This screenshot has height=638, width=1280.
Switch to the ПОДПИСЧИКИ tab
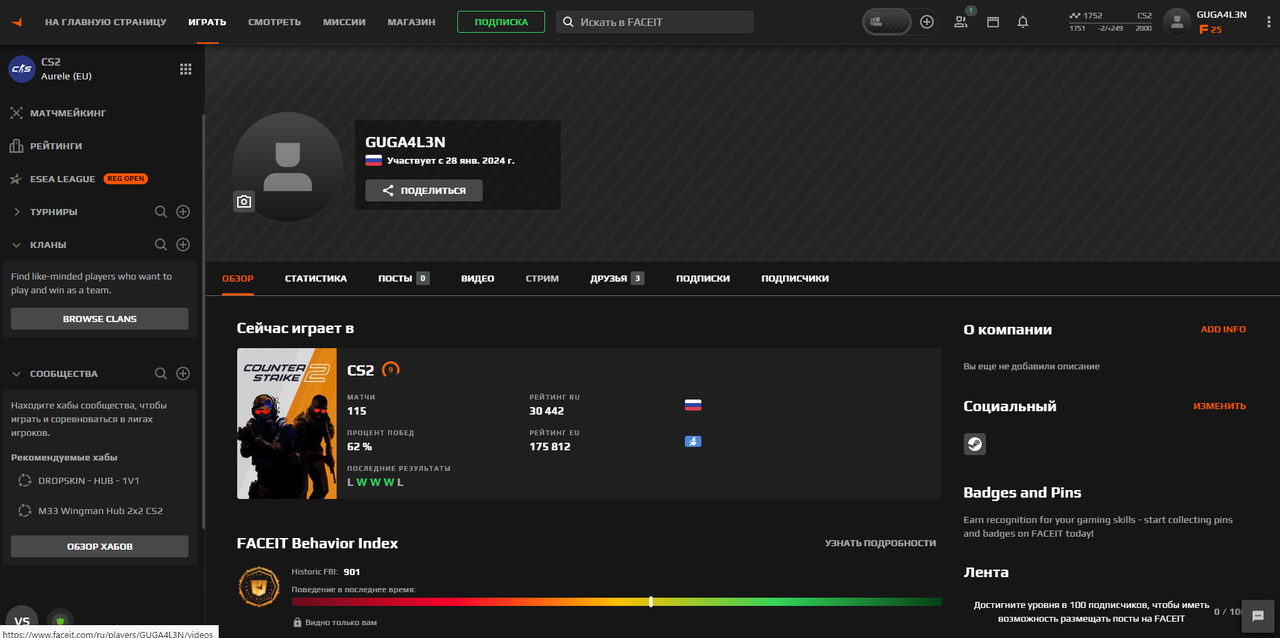[x=795, y=278]
